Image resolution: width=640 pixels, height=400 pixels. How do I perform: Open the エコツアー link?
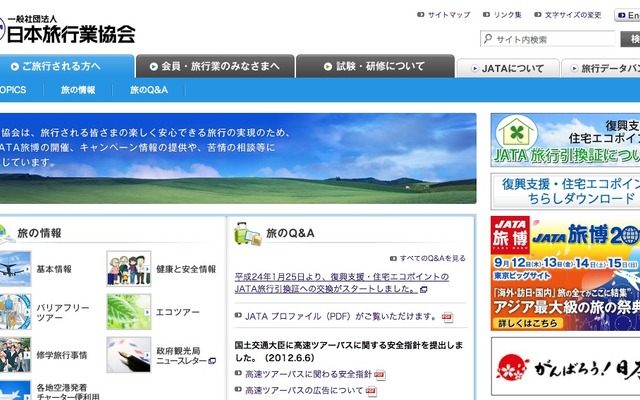(178, 312)
